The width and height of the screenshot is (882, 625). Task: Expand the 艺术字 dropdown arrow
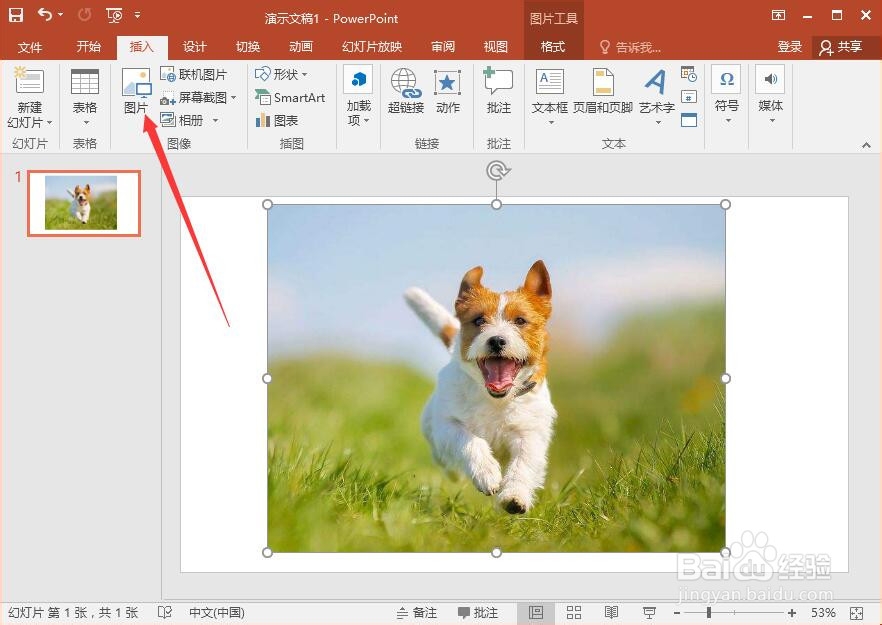[658, 123]
